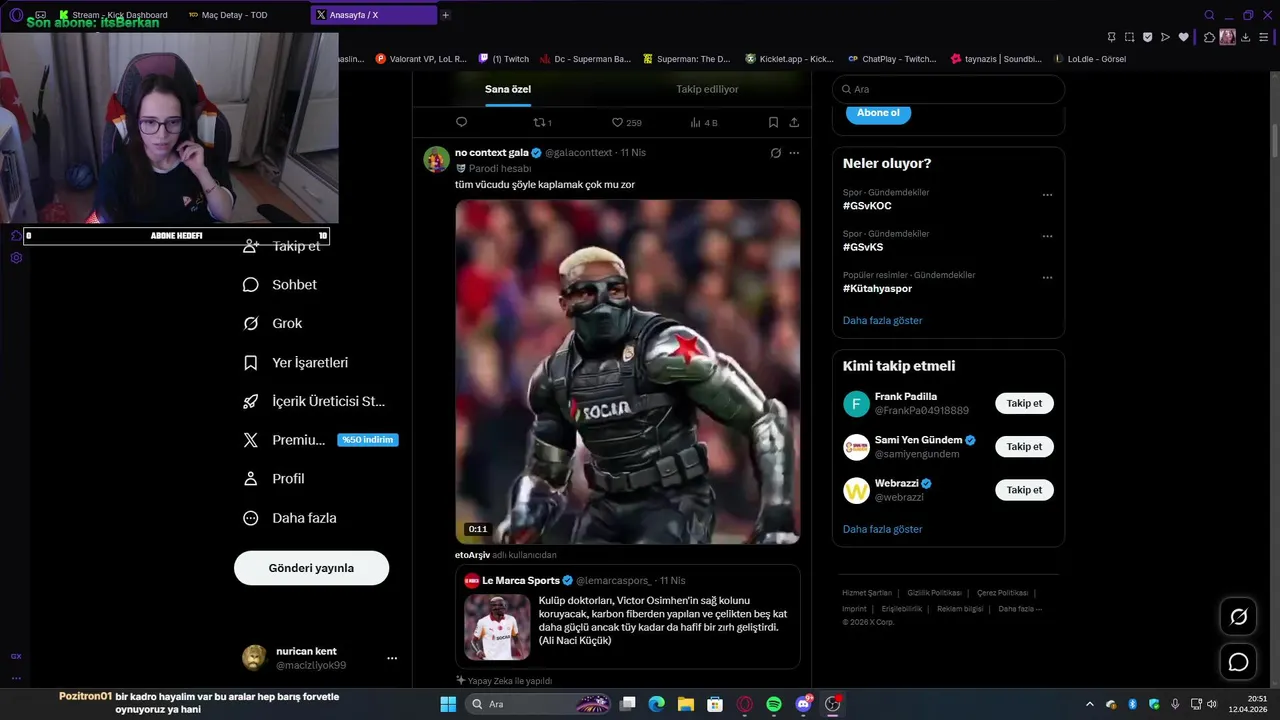1280x720 pixels.
Task: Play the Osimhen armored video
Action: tap(628, 372)
